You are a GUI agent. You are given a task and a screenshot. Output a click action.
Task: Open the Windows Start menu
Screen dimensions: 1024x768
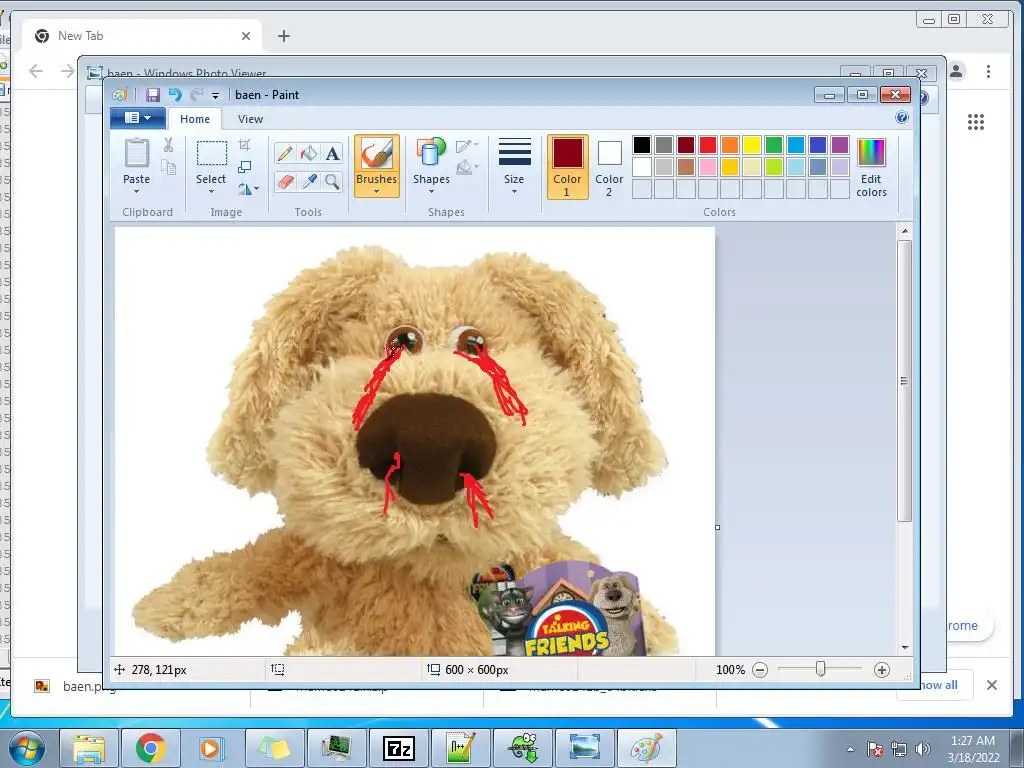pos(26,748)
